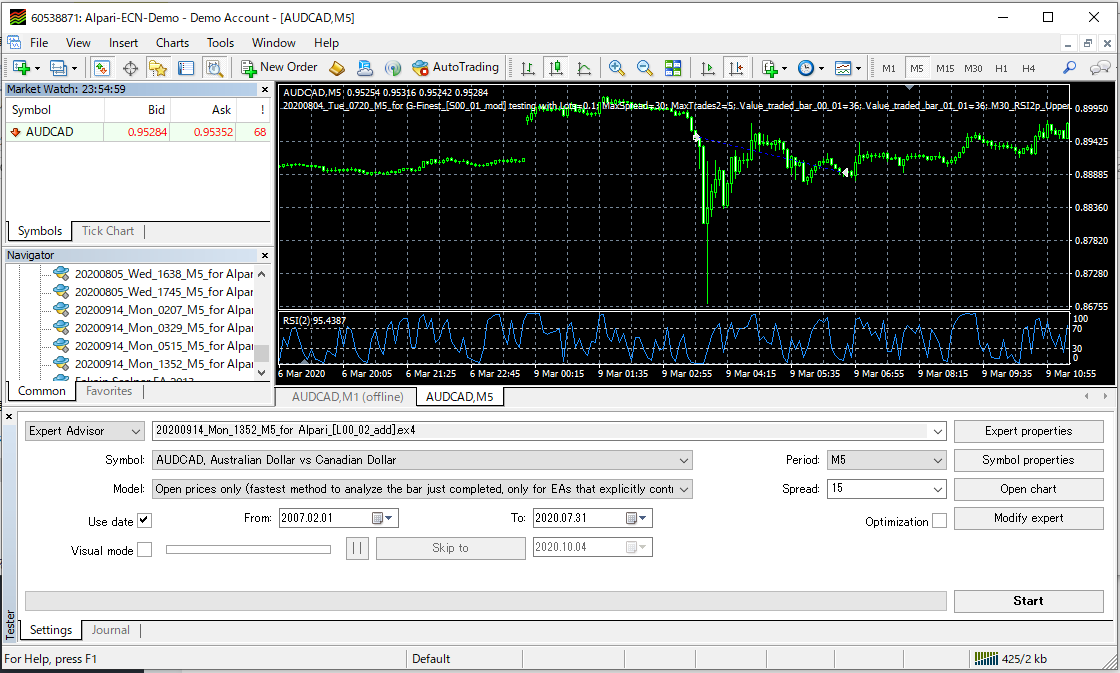Zoom in on the chart

pos(617,68)
